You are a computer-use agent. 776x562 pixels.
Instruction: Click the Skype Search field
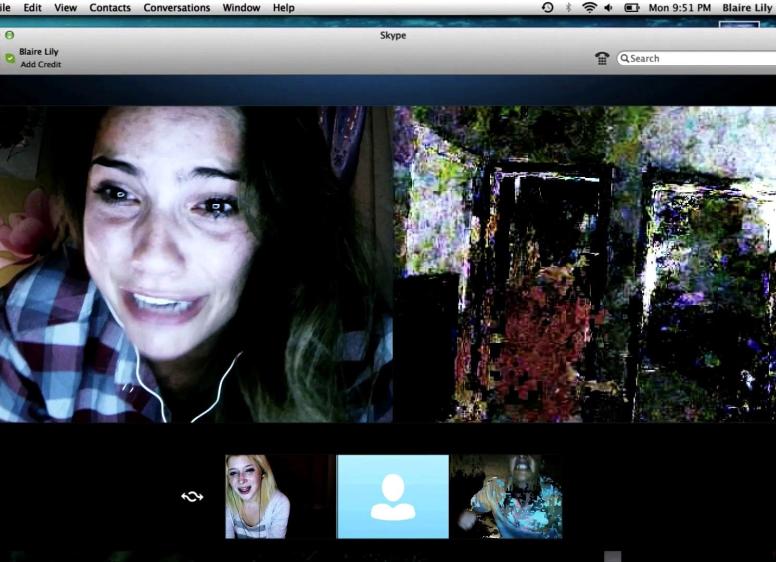[696, 58]
